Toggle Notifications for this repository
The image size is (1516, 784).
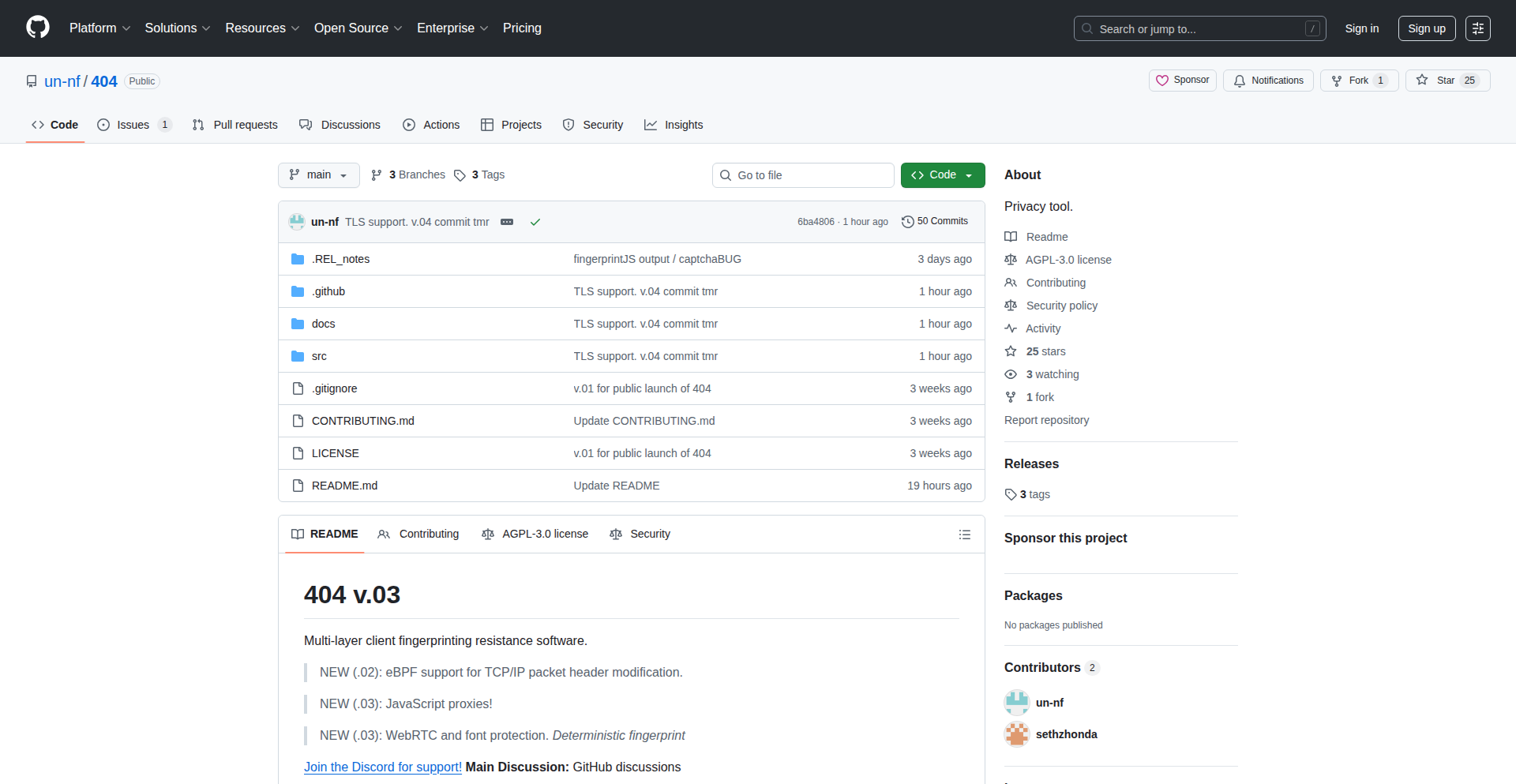coord(1268,81)
